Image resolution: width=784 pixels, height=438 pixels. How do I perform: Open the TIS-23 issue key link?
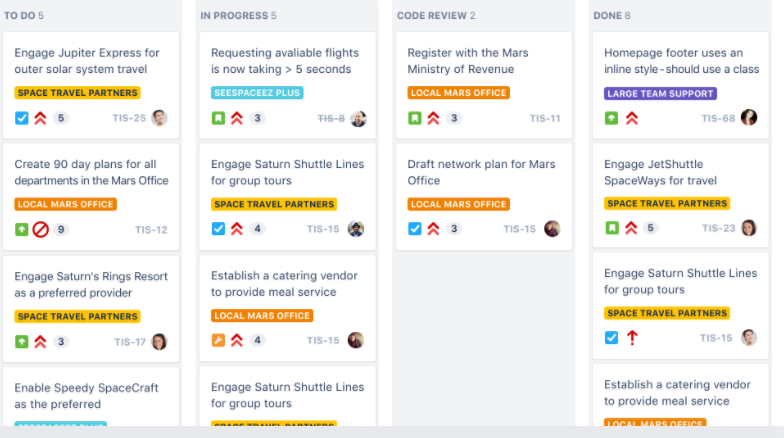(x=718, y=228)
